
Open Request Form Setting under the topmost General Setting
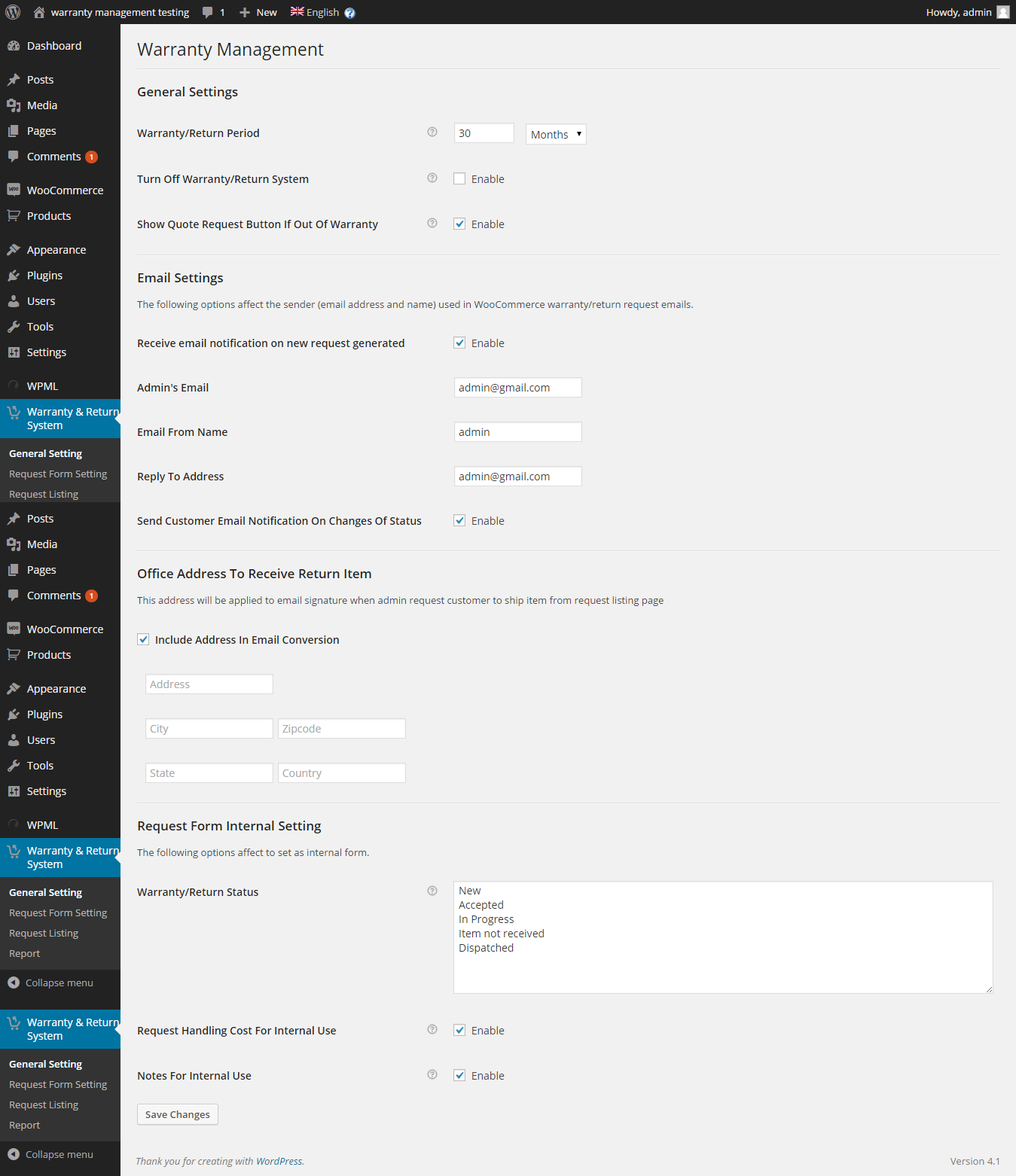(58, 474)
